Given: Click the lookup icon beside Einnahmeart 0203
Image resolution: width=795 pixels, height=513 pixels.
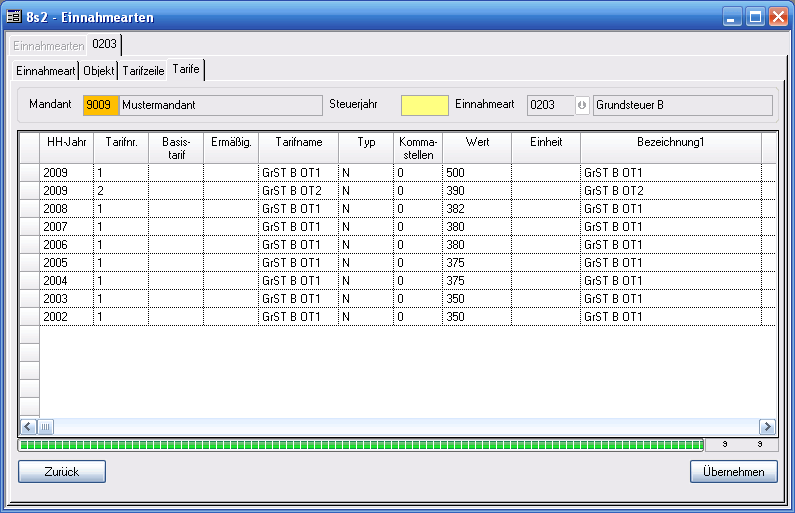Looking at the screenshot, I should pyautogui.click(x=582, y=105).
